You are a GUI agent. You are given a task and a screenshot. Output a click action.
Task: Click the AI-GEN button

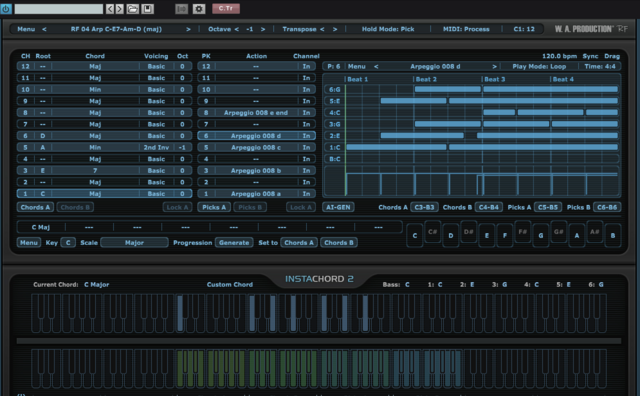[x=338, y=207]
